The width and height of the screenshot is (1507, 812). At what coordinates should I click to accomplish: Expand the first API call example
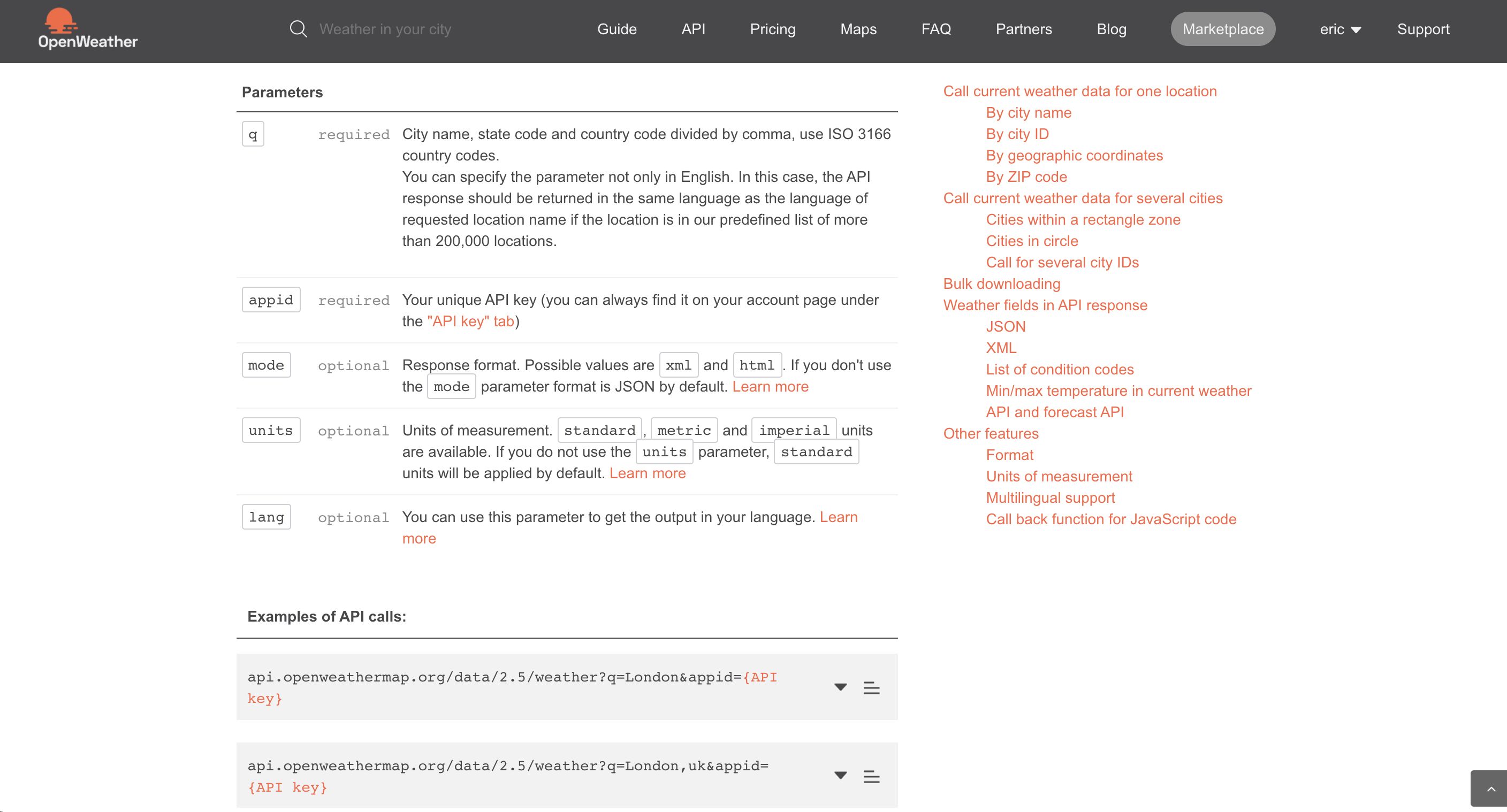tap(840, 687)
